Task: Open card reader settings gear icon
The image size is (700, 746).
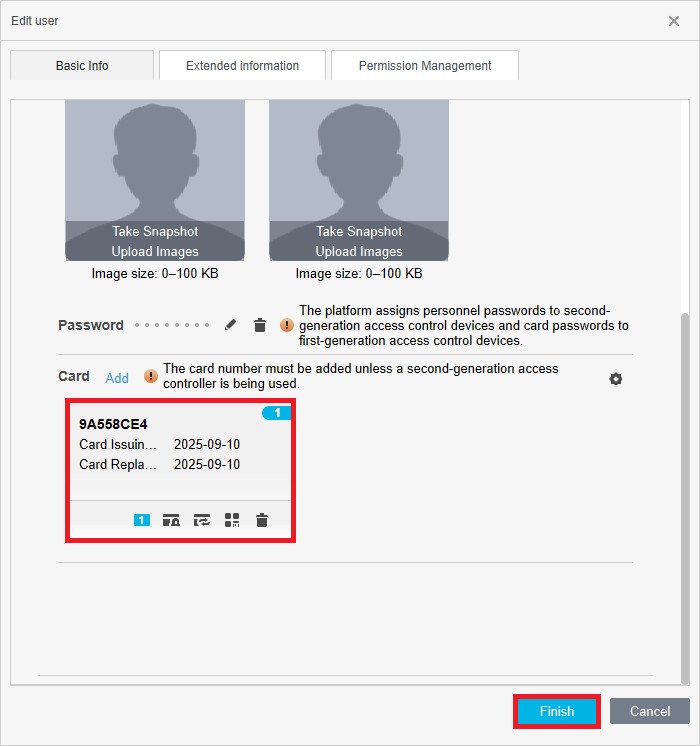Action: tap(616, 379)
